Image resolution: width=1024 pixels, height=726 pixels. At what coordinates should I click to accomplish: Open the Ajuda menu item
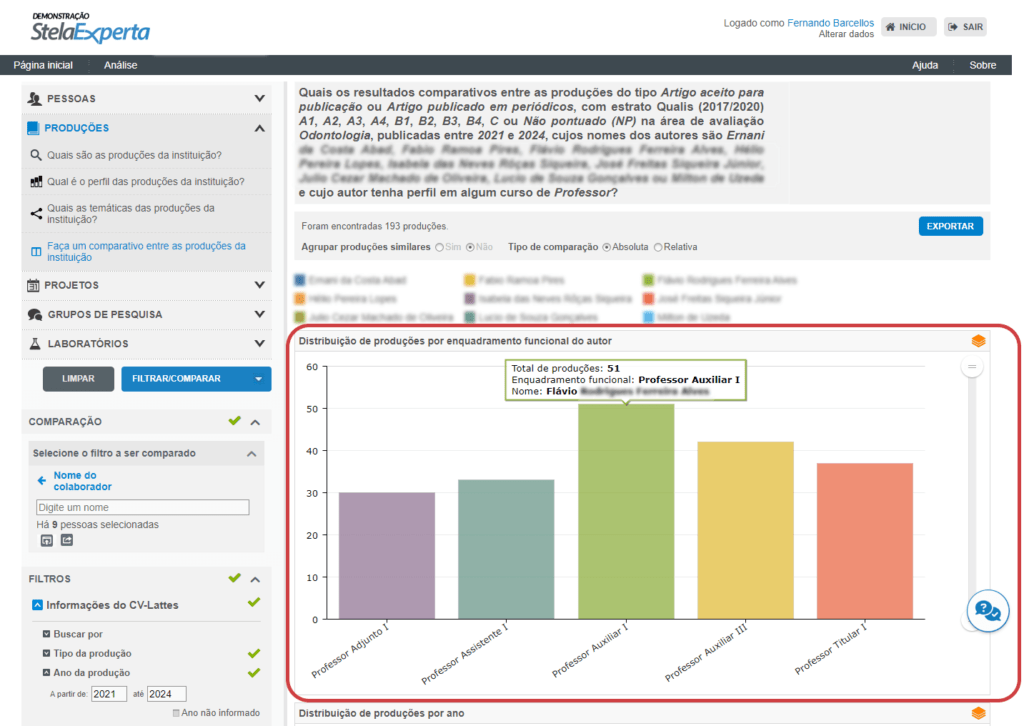(x=925, y=65)
